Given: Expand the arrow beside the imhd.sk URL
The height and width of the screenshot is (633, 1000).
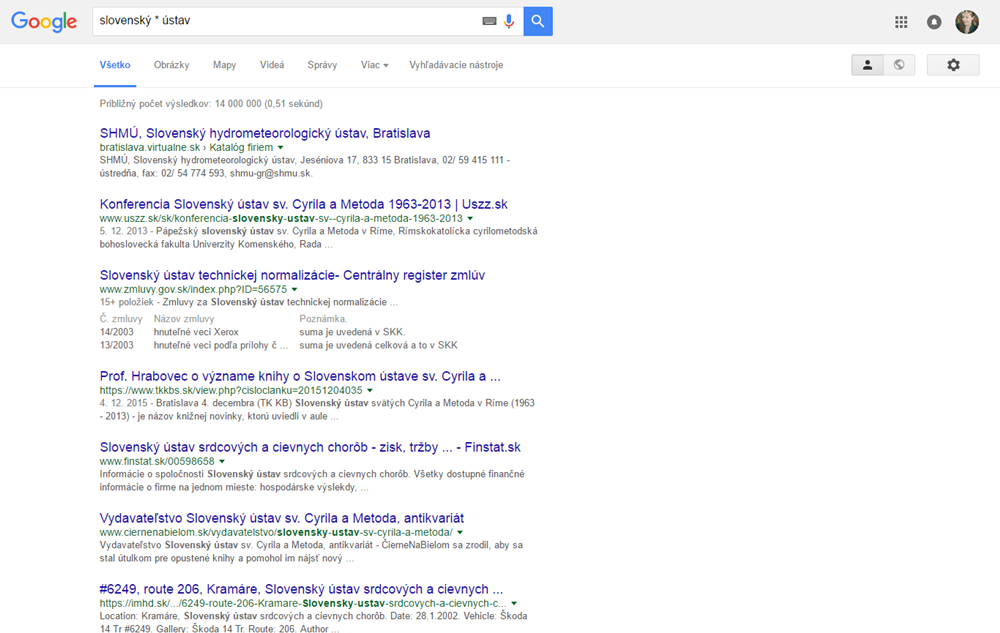Looking at the screenshot, I should pyautogui.click(x=514, y=603).
